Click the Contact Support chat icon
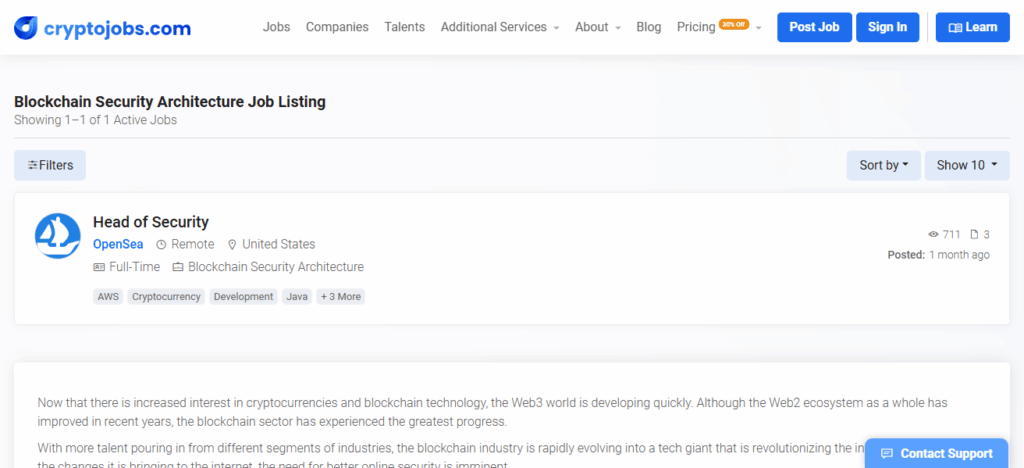Screen dimensions: 1024x468 coord(886,454)
